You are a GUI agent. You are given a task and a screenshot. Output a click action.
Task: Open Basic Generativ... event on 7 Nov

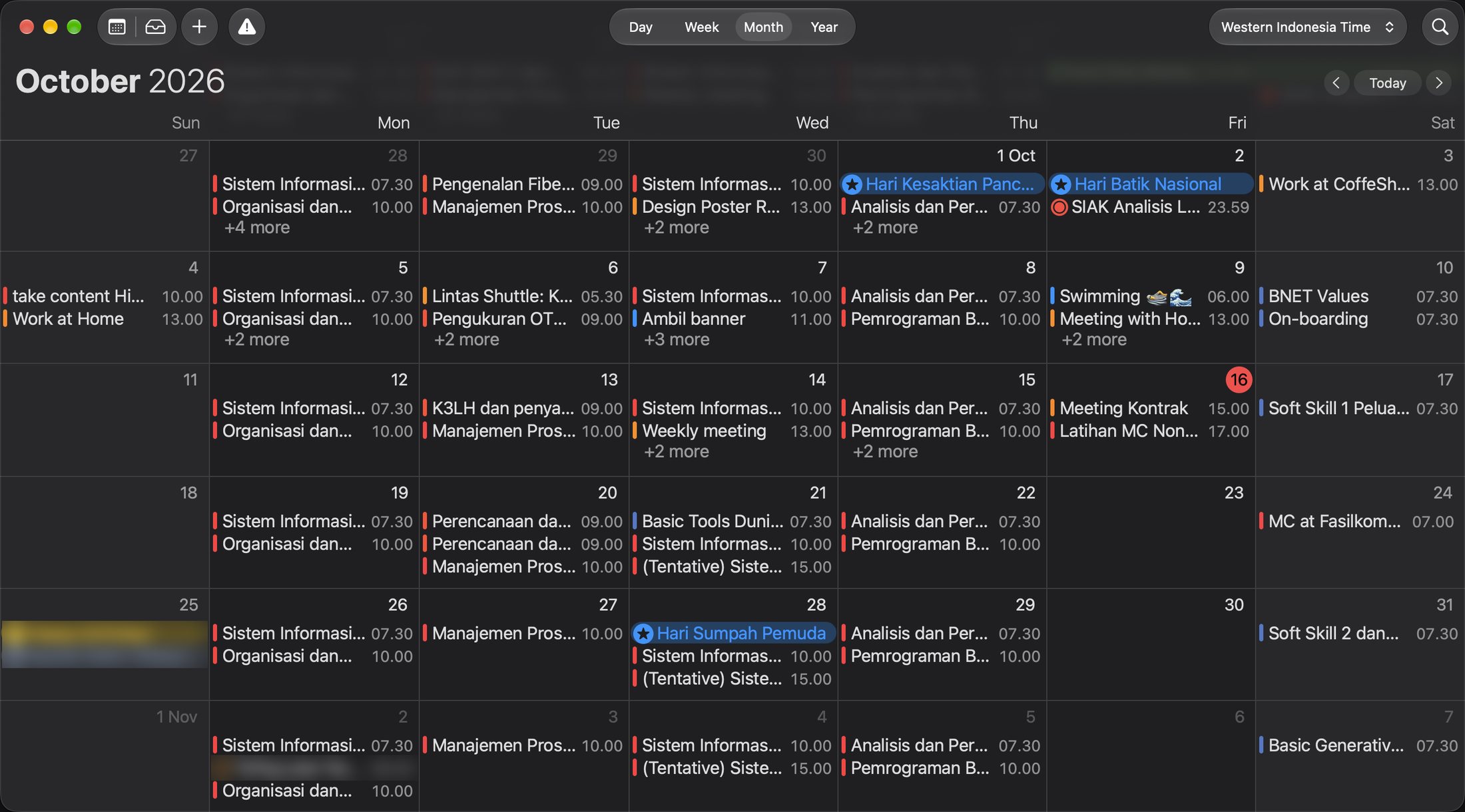(1359, 745)
